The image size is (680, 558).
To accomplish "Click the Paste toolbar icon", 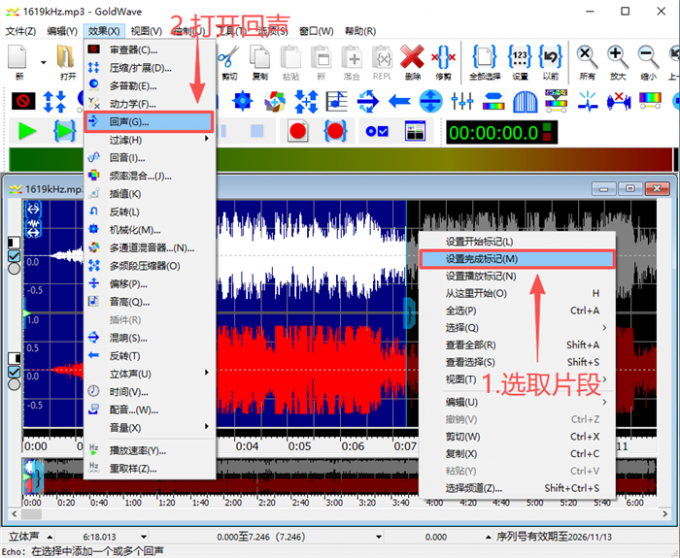I will point(291,57).
